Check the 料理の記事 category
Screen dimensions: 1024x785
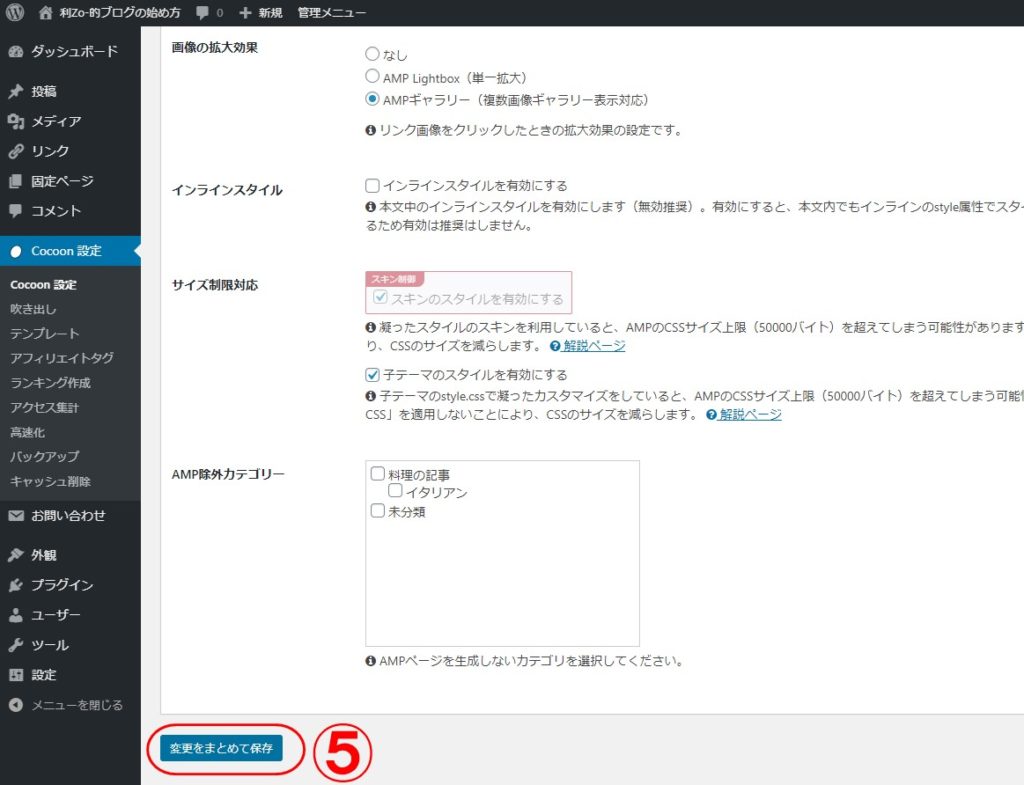click(378, 474)
